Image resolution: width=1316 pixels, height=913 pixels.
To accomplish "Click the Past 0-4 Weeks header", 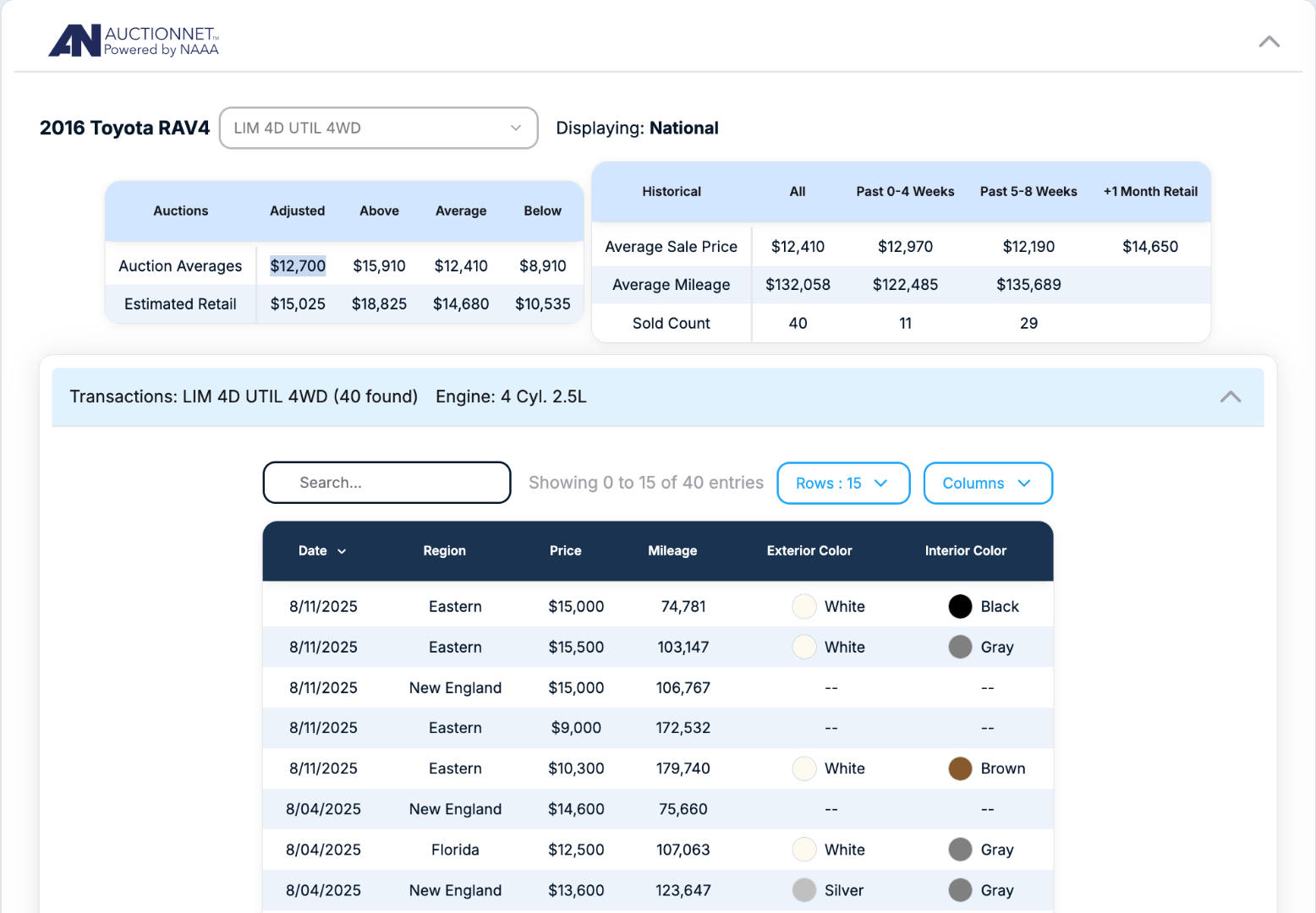I will (905, 191).
